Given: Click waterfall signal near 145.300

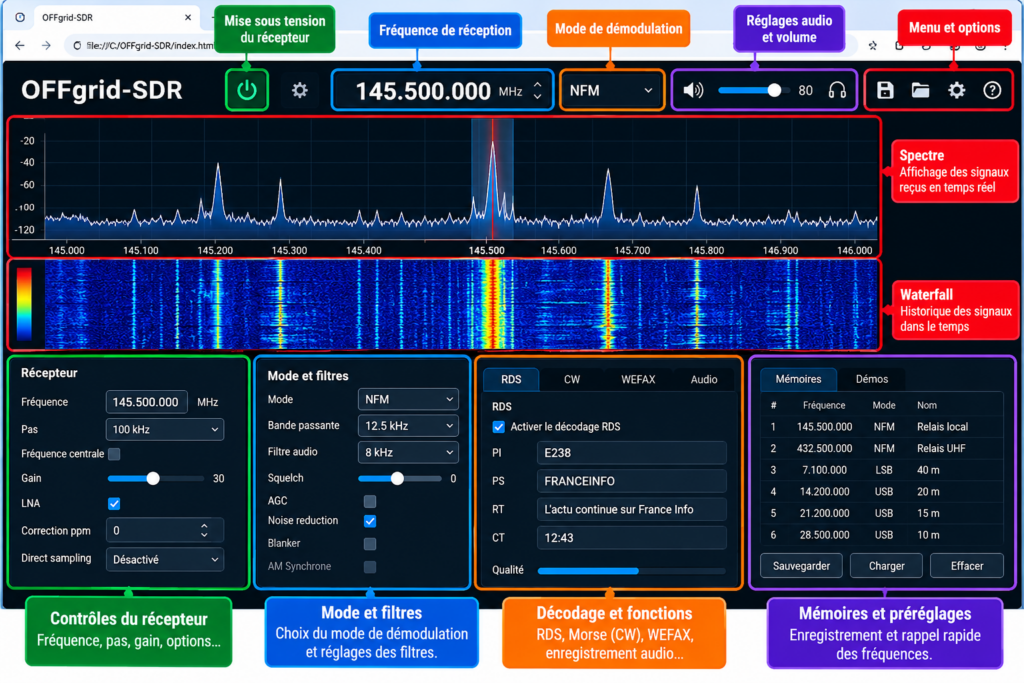Looking at the screenshot, I should click(280, 304).
